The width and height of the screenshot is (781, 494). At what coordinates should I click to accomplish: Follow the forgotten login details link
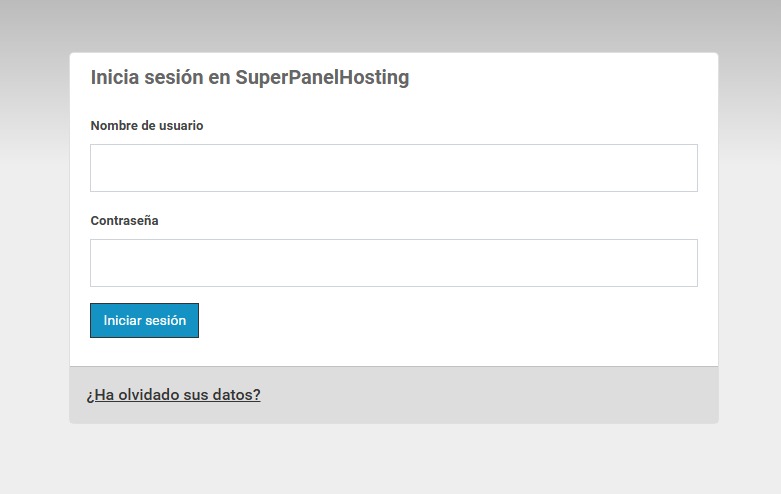coord(173,395)
